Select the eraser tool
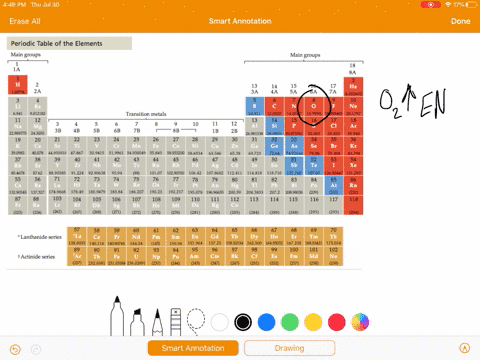 click(x=175, y=322)
